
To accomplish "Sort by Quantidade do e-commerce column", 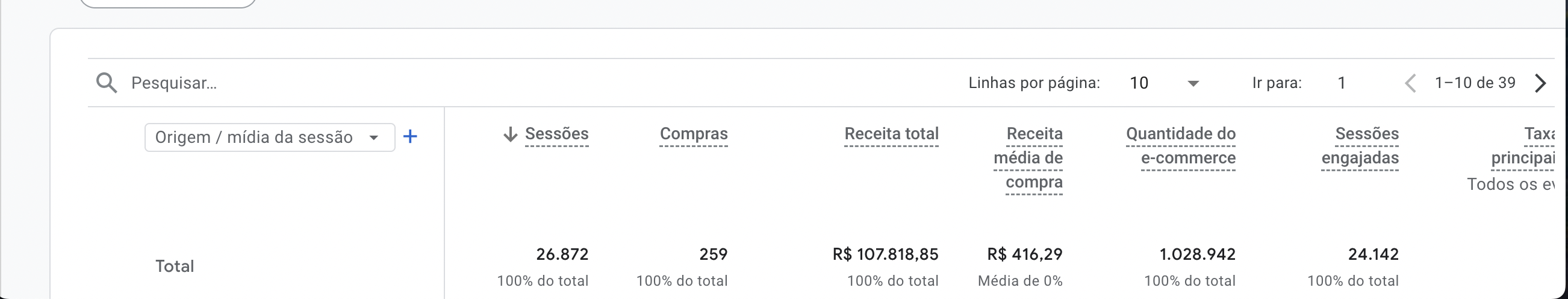I will click(x=1181, y=146).
